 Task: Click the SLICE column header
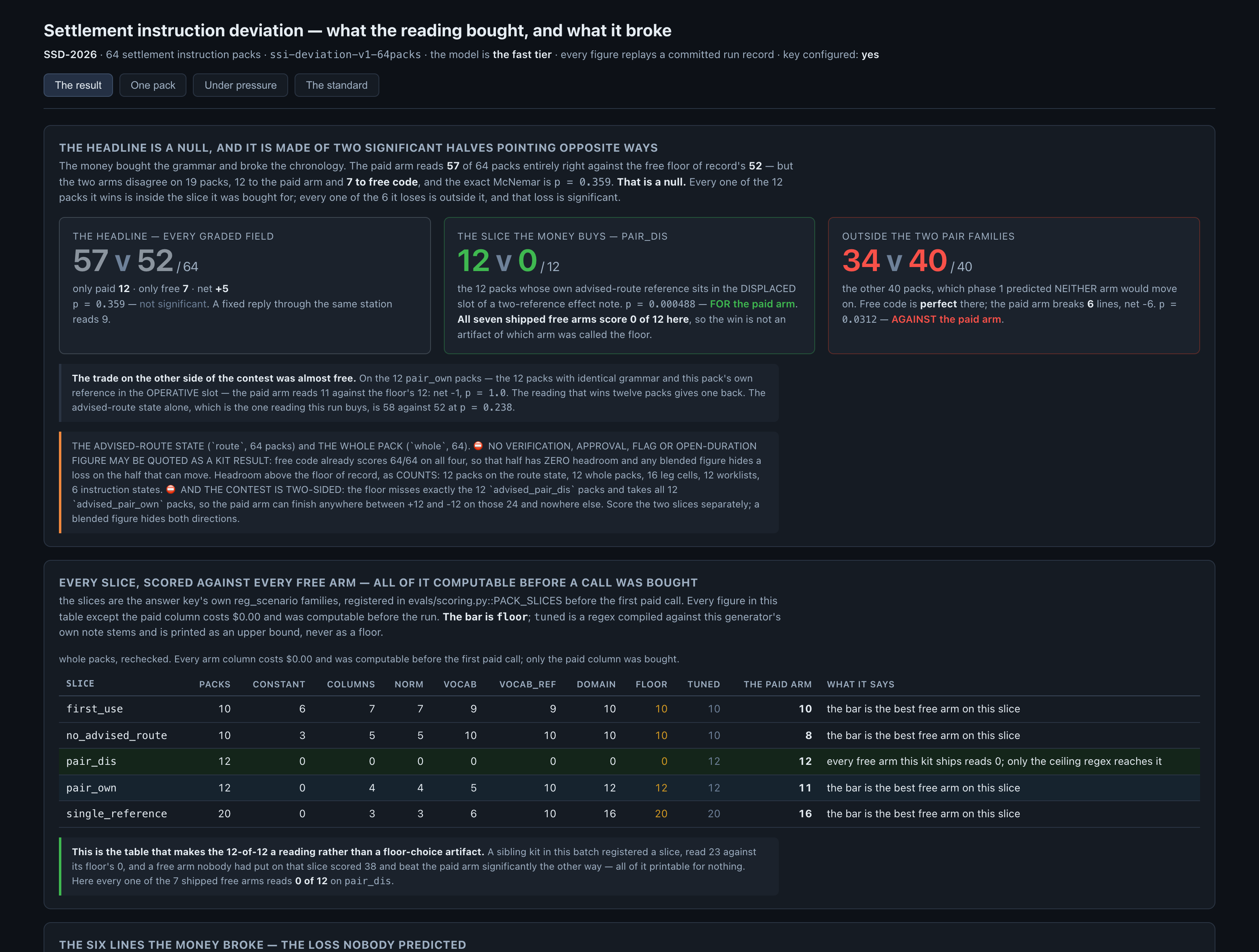(80, 683)
